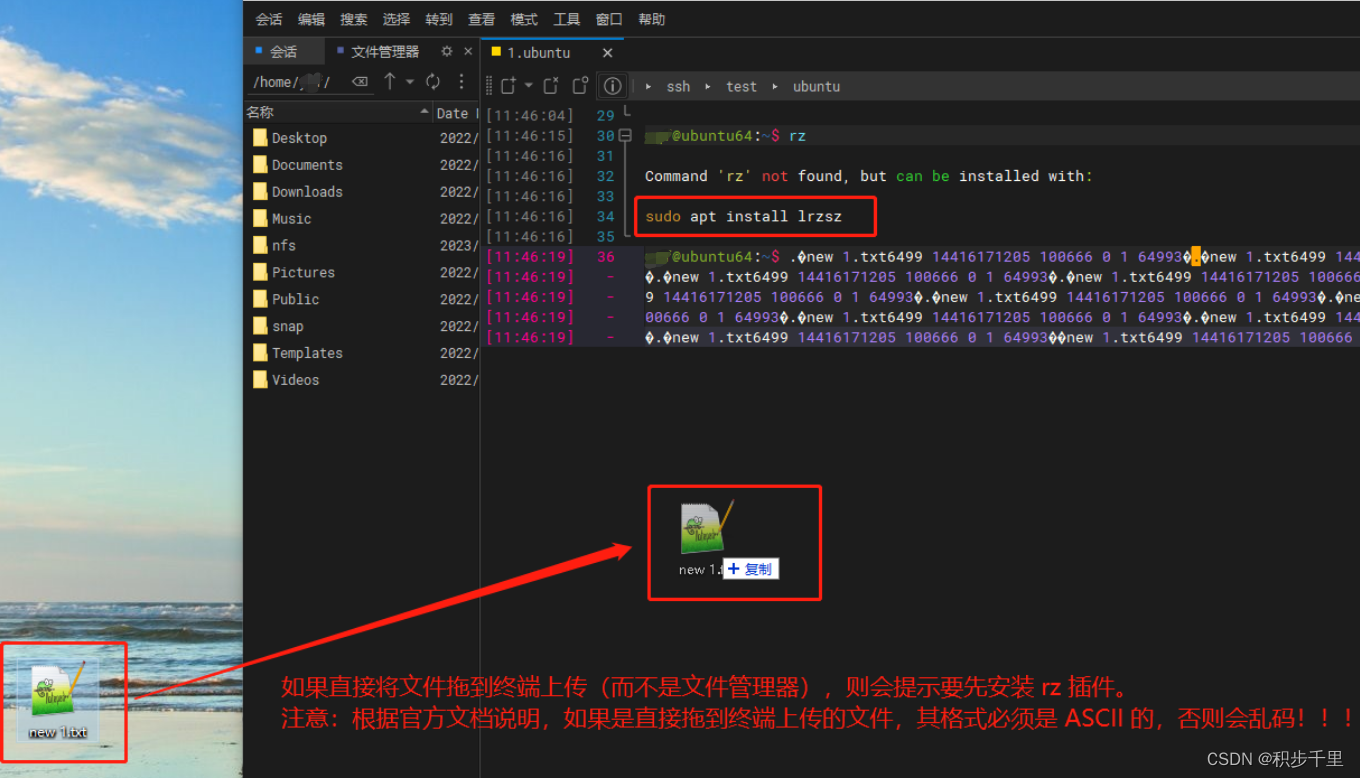The image size is (1360, 778).
Task: Toggle the 名称 column sort arrow
Action: coord(425,113)
